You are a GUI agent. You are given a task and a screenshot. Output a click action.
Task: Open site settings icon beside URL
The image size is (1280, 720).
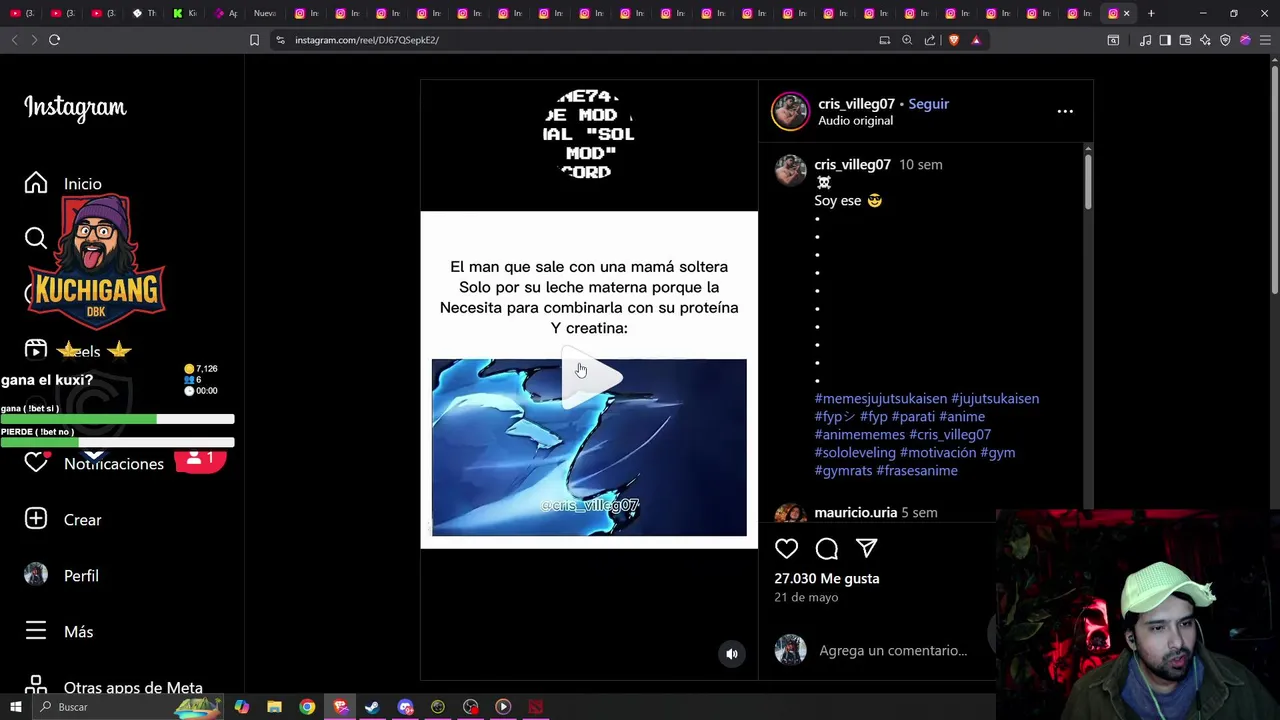point(280,40)
